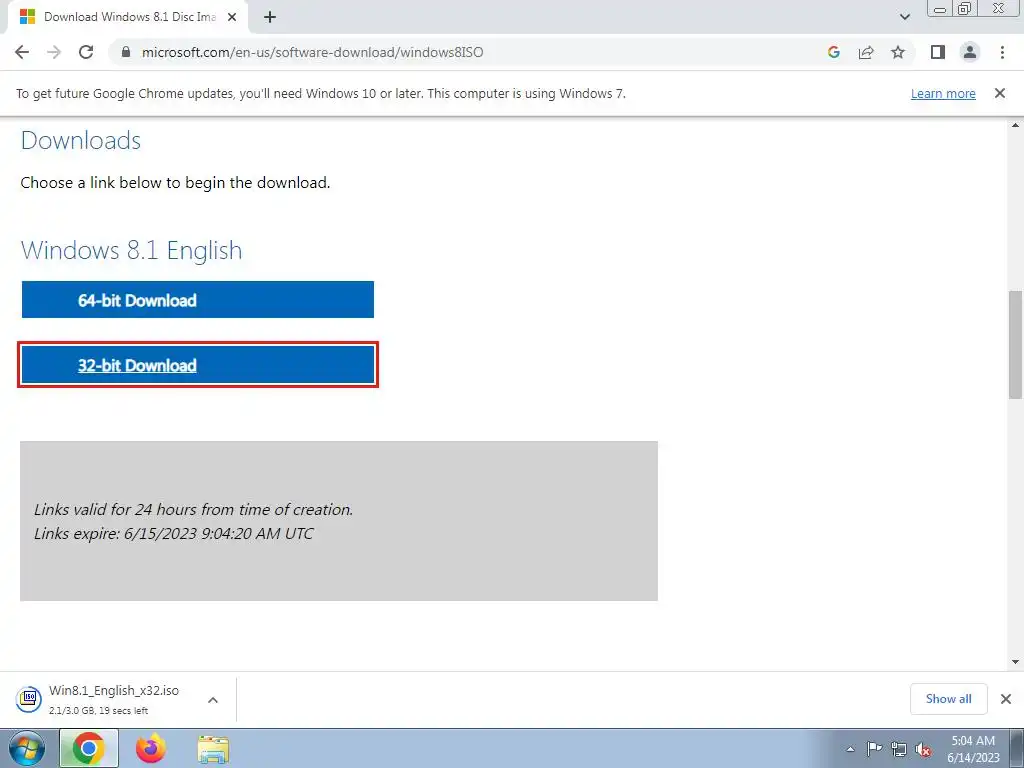Screen dimensions: 1024x768
Task: Click the Links valid for 24 hours text
Action: click(193, 509)
